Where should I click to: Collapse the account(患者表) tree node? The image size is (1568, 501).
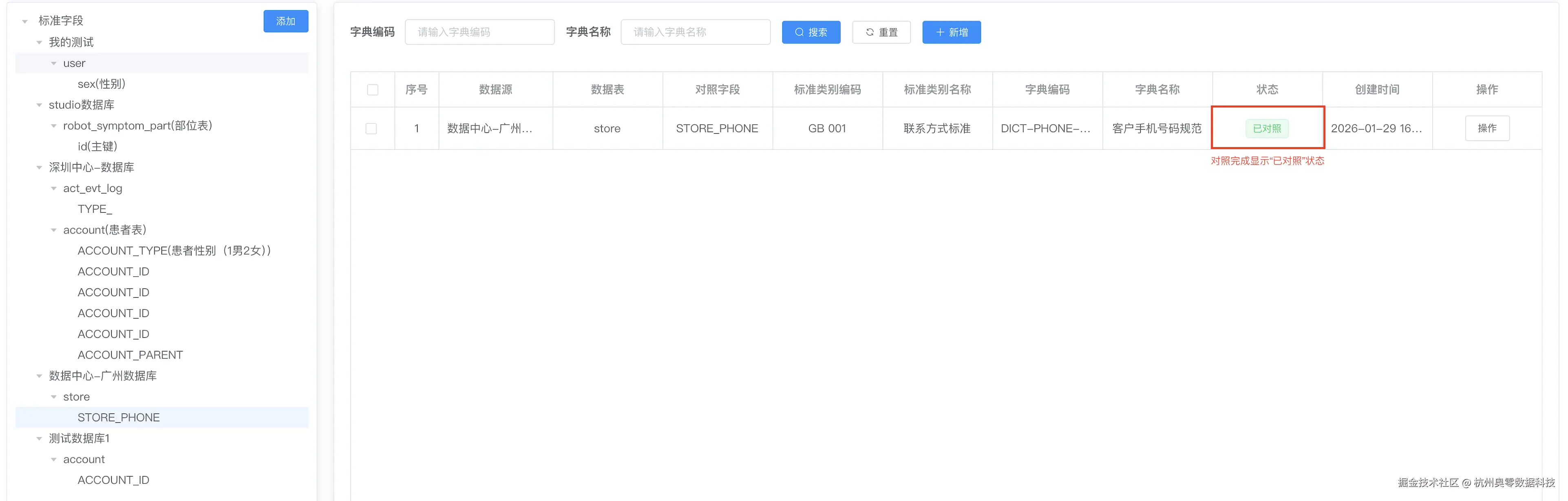(x=53, y=229)
